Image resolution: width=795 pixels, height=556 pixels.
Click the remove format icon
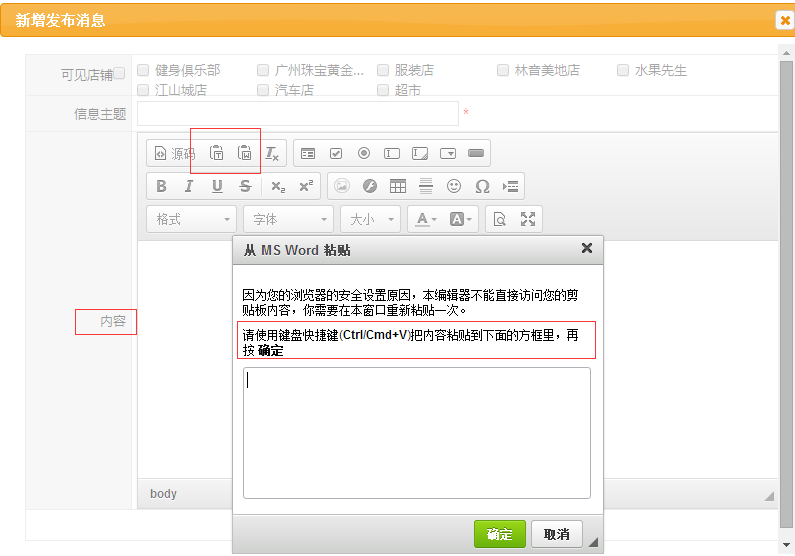click(x=272, y=153)
